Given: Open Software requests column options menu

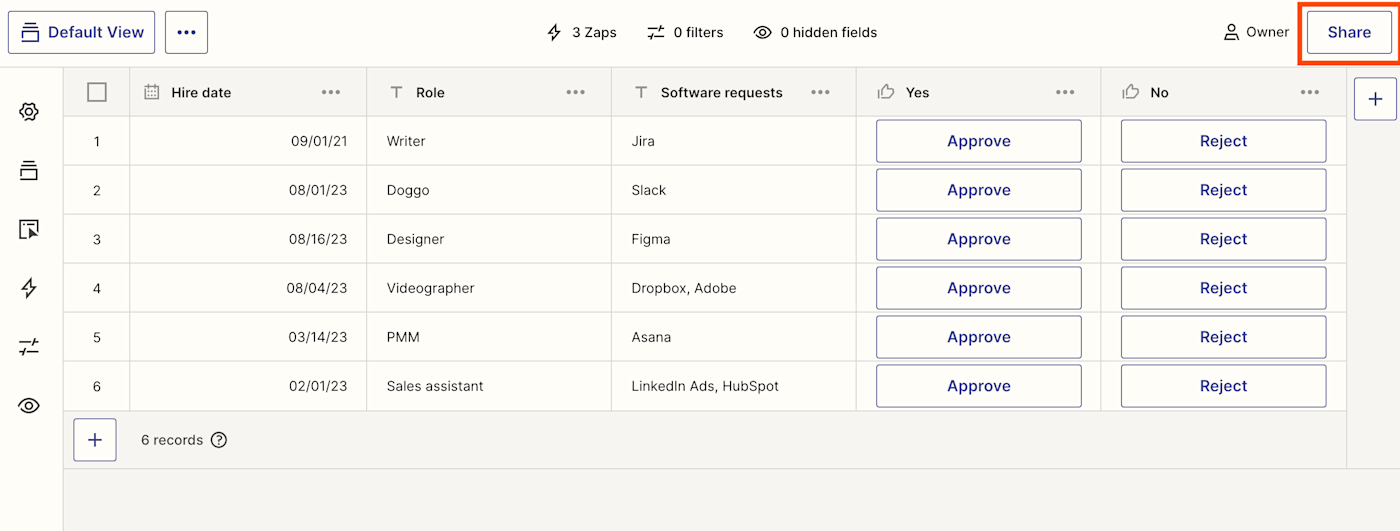Looking at the screenshot, I should (821, 92).
